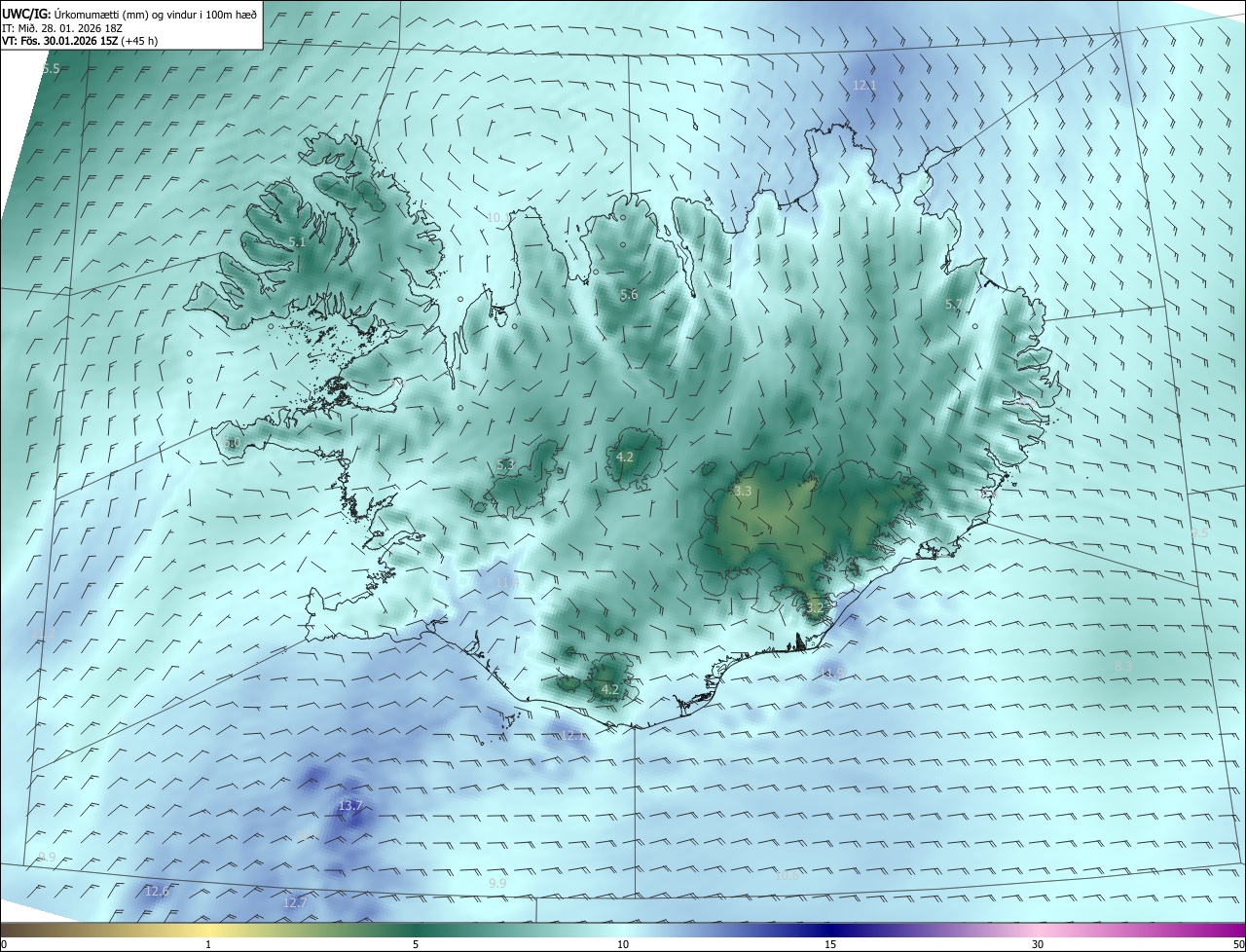Click the 5.6 value label

tap(629, 295)
